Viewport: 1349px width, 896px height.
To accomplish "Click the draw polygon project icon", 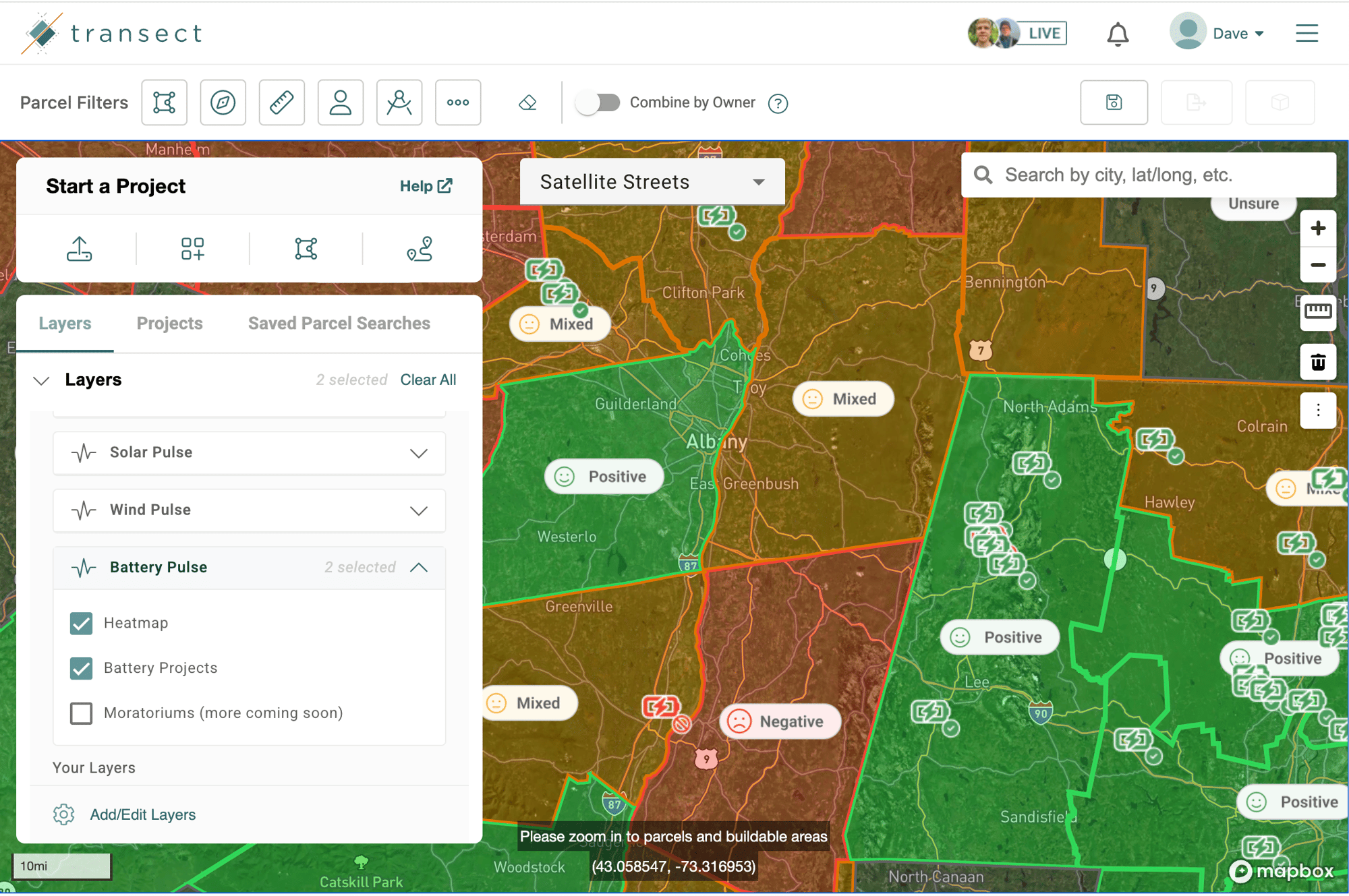I will pyautogui.click(x=306, y=249).
